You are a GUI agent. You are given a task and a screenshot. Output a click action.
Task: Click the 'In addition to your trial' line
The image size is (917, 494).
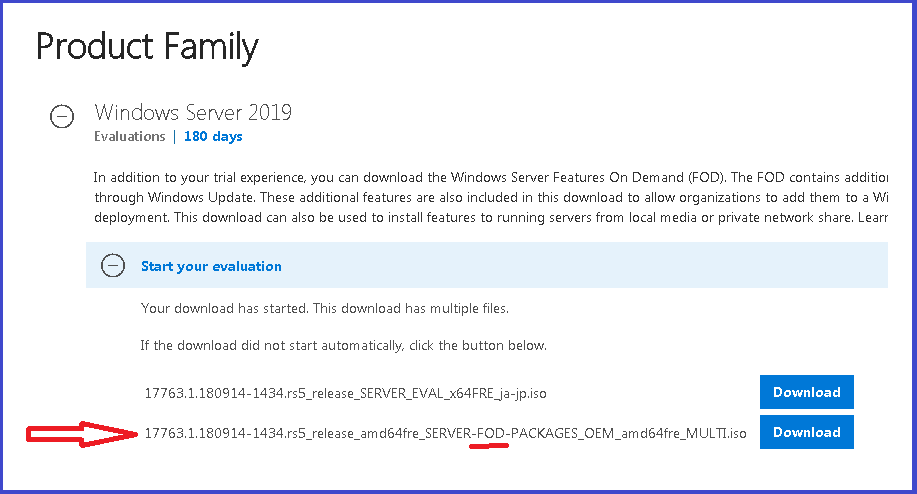[x=490, y=176]
